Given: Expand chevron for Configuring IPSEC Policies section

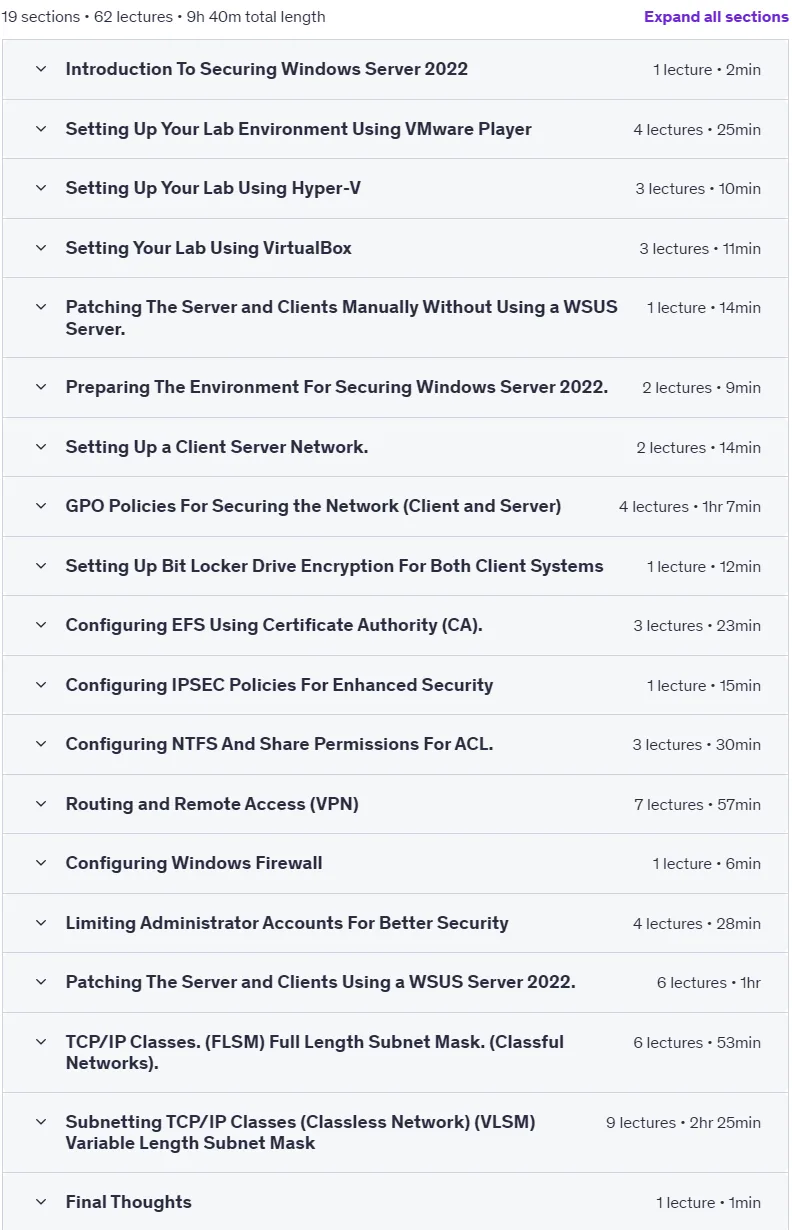Looking at the screenshot, I should coord(41,685).
